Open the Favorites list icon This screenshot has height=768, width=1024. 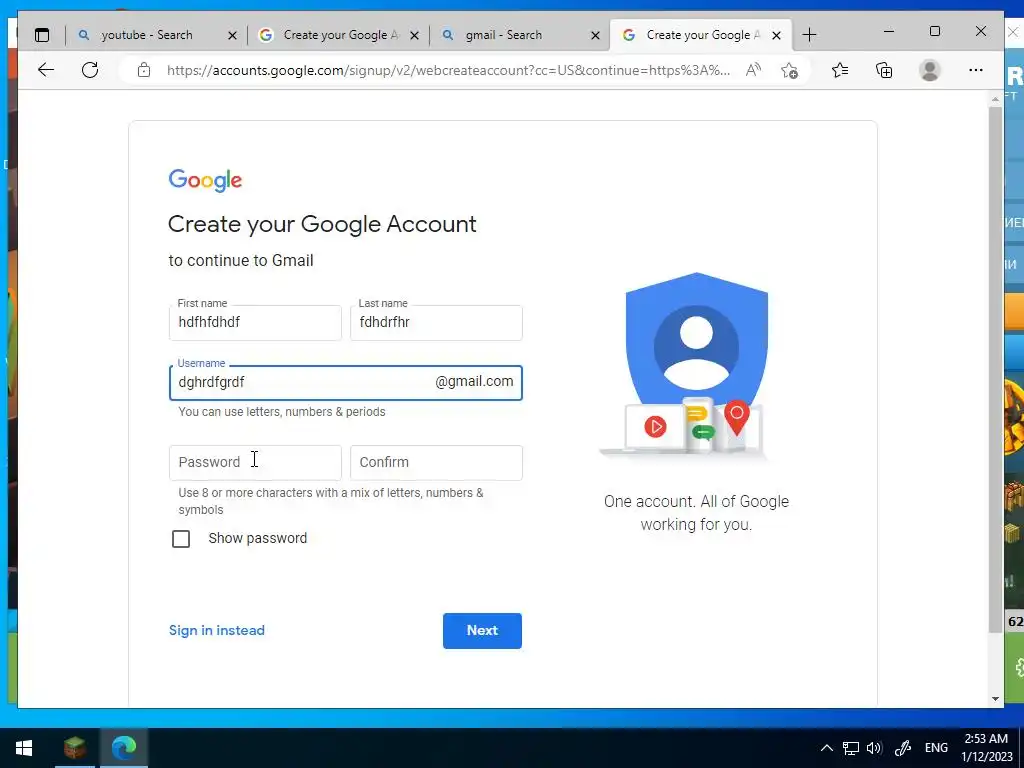(840, 70)
